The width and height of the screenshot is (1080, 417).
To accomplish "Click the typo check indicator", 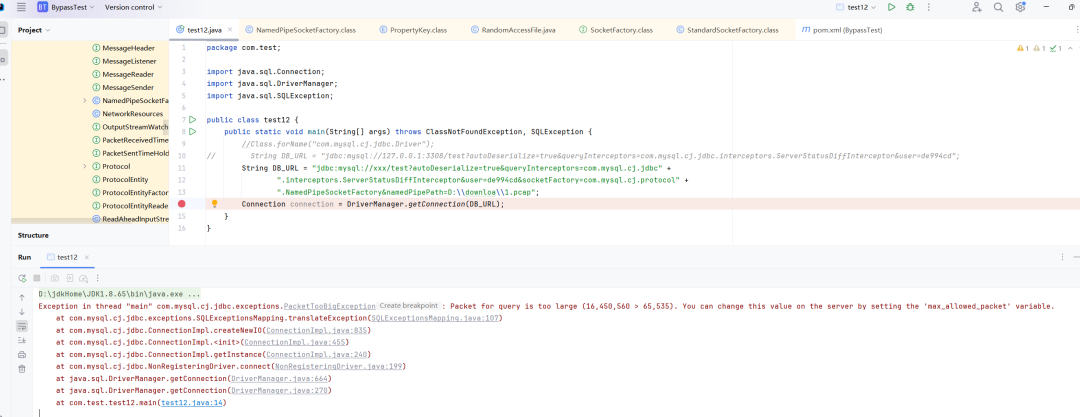I will click(x=1057, y=48).
